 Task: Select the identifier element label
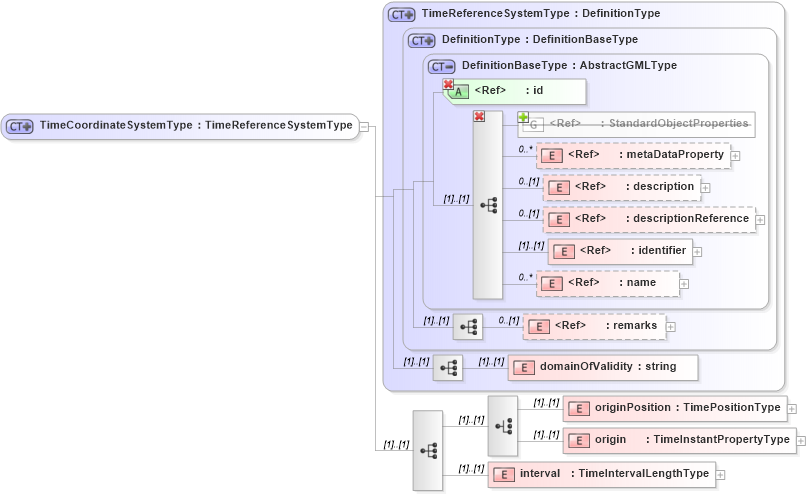coord(633,250)
